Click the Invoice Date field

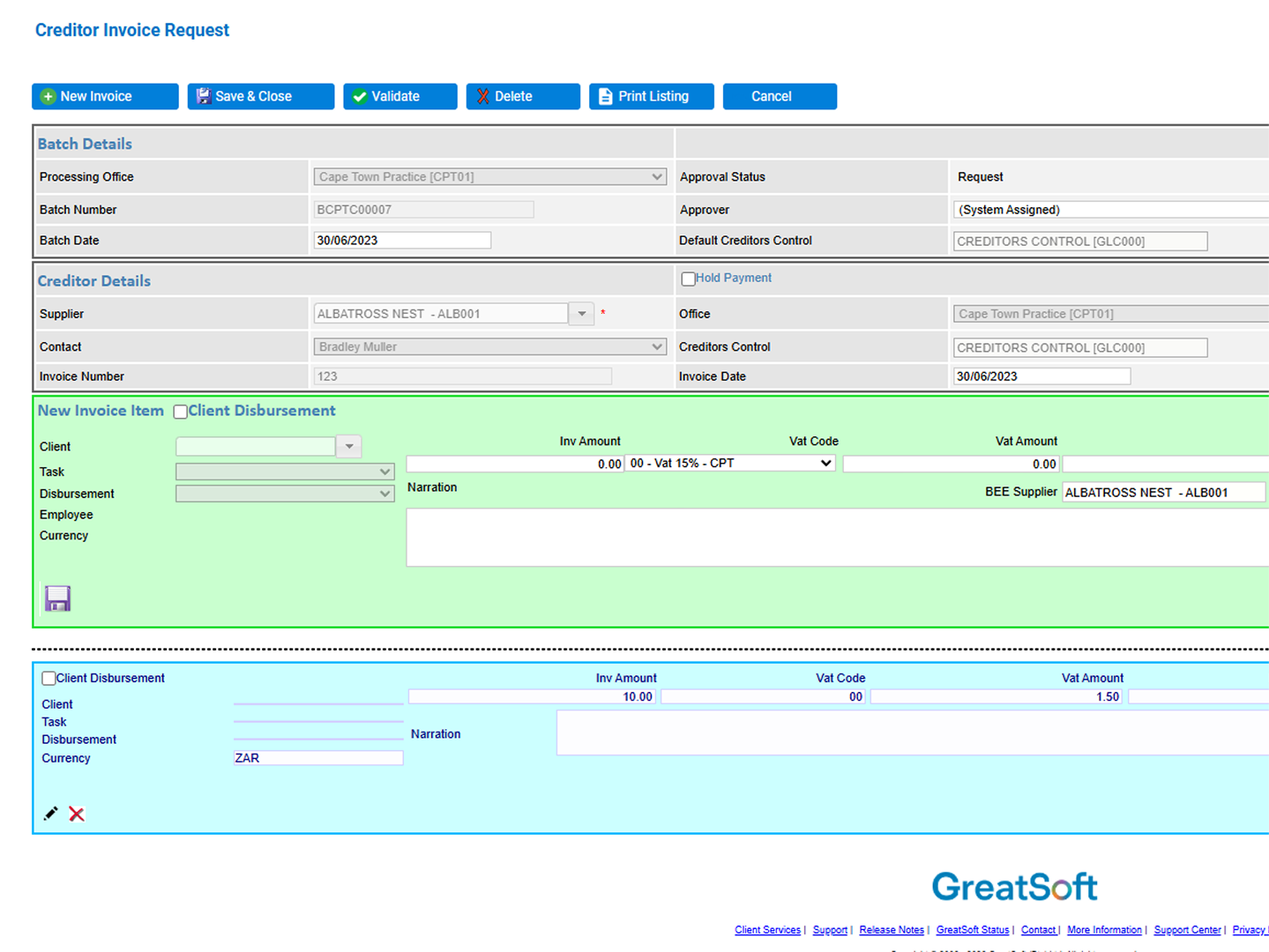pyautogui.click(x=1041, y=376)
